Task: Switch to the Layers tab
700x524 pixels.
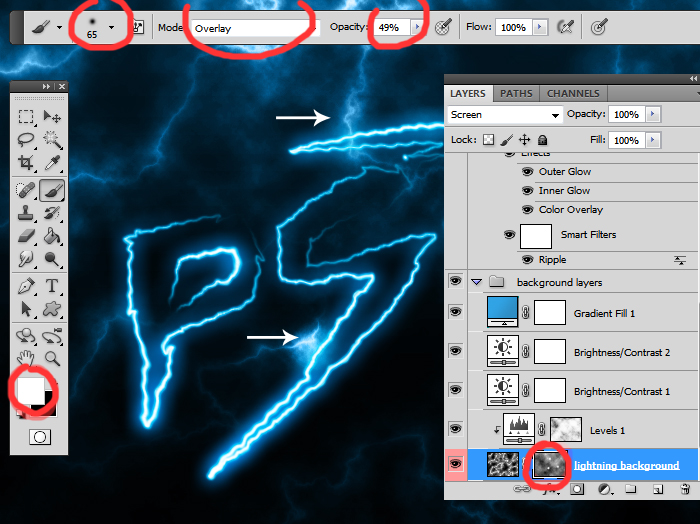Action: [x=467, y=94]
